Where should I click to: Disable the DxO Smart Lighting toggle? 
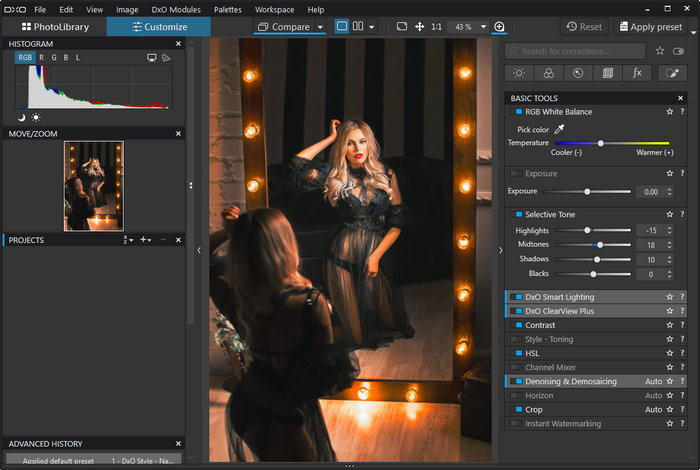(516, 297)
